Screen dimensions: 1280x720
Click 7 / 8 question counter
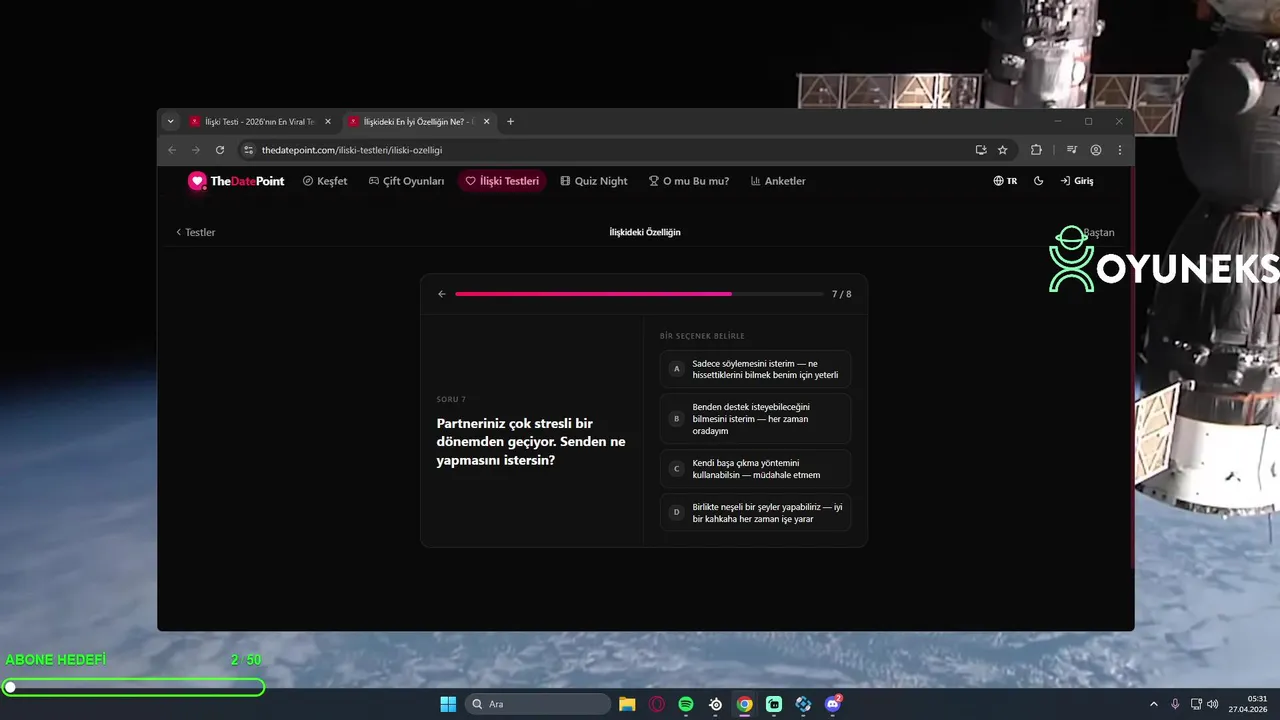[x=842, y=294]
